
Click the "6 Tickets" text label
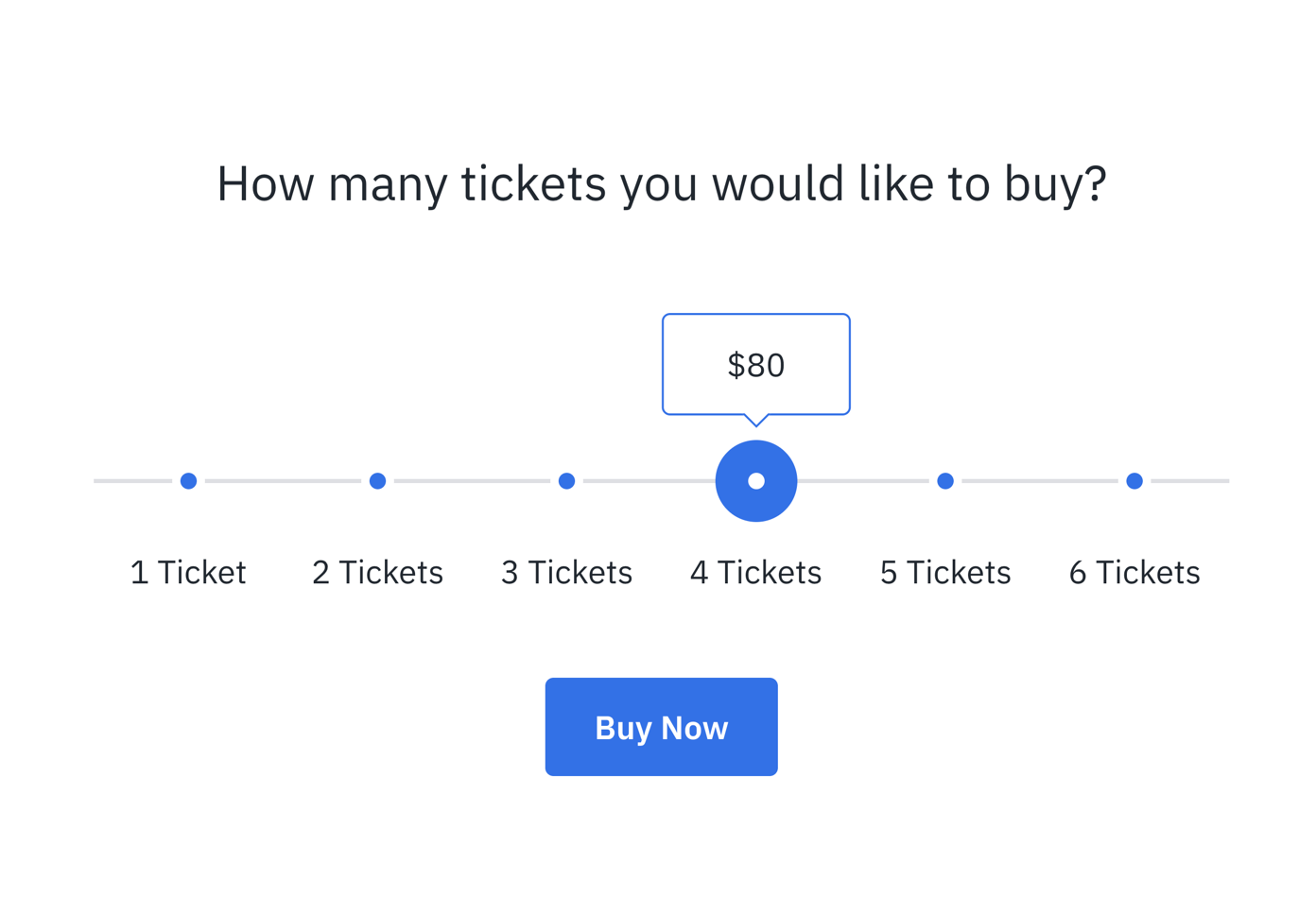pos(1134,572)
